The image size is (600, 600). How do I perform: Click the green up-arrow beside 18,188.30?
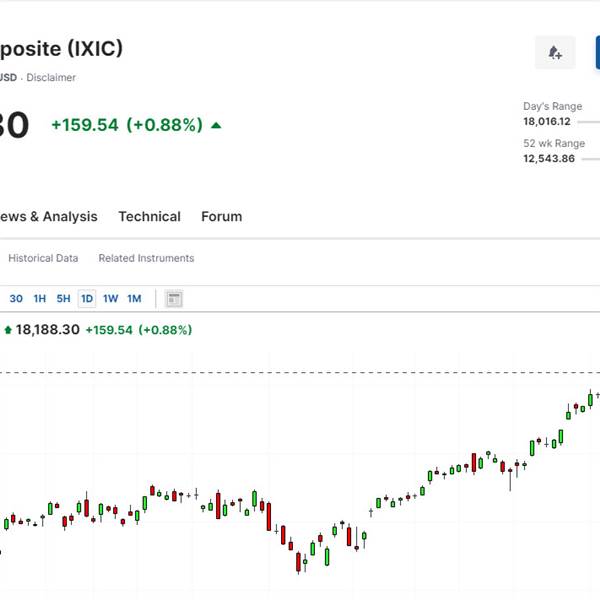pos(8,329)
